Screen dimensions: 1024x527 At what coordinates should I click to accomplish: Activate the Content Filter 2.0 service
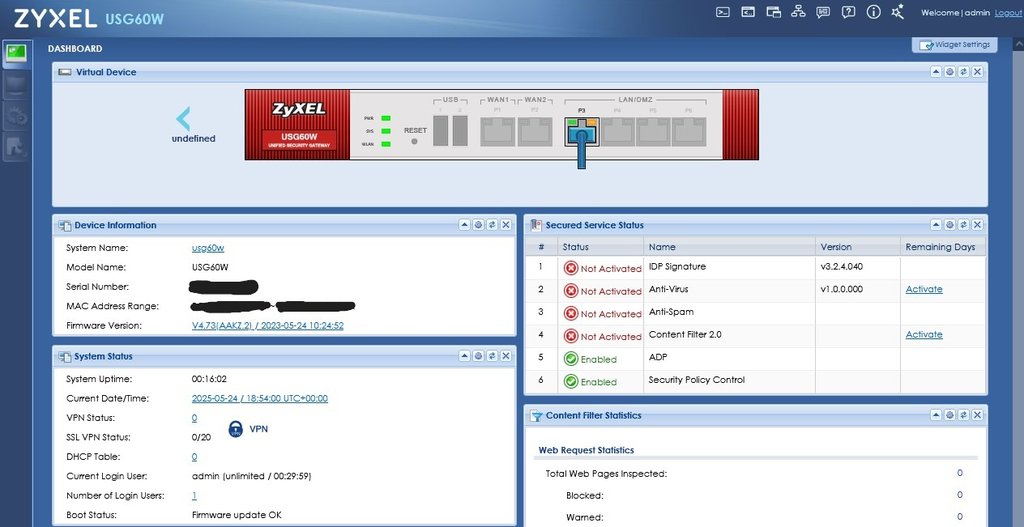[x=923, y=334]
